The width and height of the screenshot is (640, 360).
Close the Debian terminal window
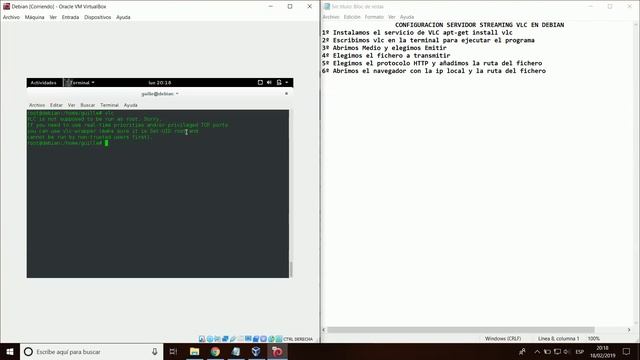[287, 93]
